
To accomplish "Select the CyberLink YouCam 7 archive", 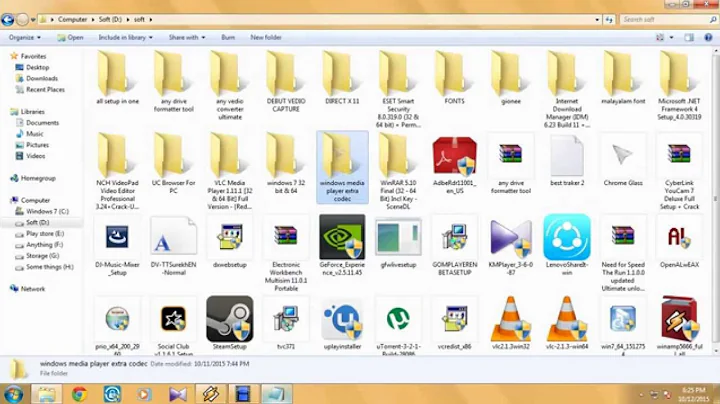I will (x=679, y=154).
